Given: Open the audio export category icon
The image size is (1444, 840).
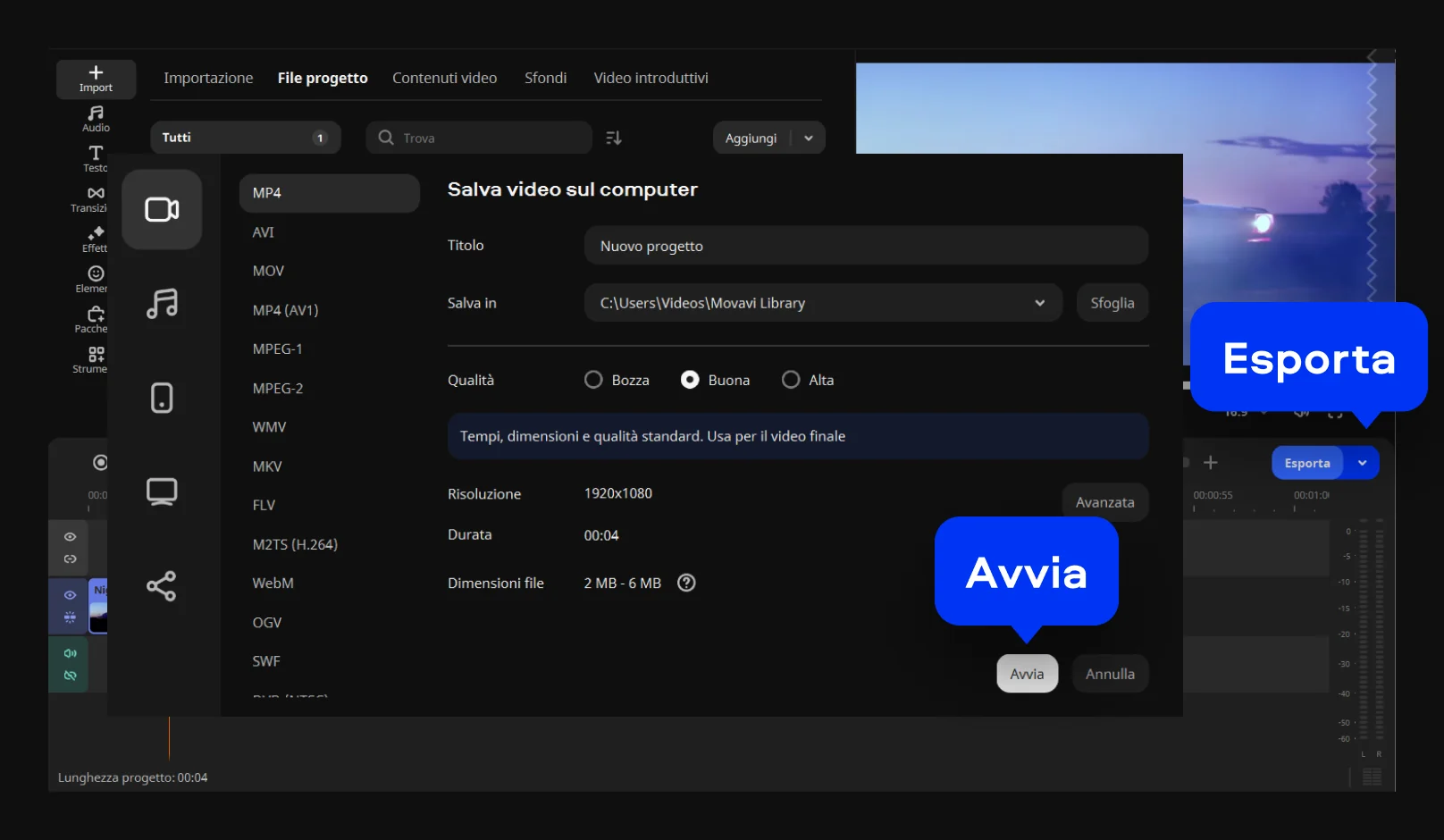Looking at the screenshot, I should coord(162,304).
